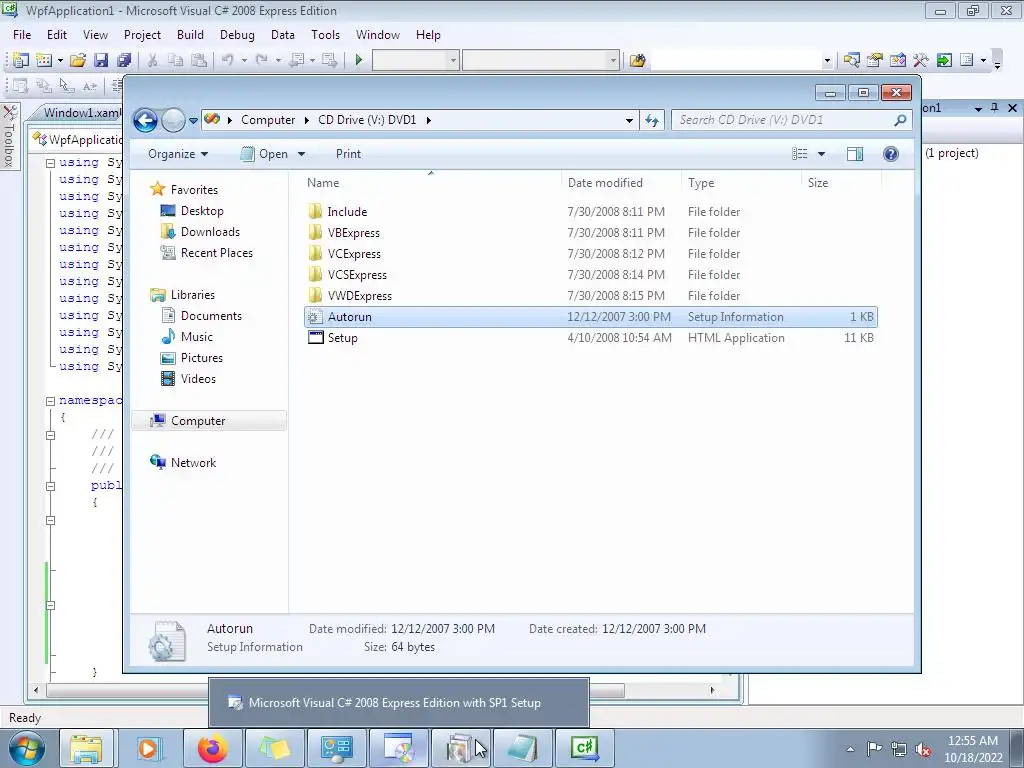1024x768 pixels.
Task: Open the Debug menu
Action: pyautogui.click(x=237, y=35)
